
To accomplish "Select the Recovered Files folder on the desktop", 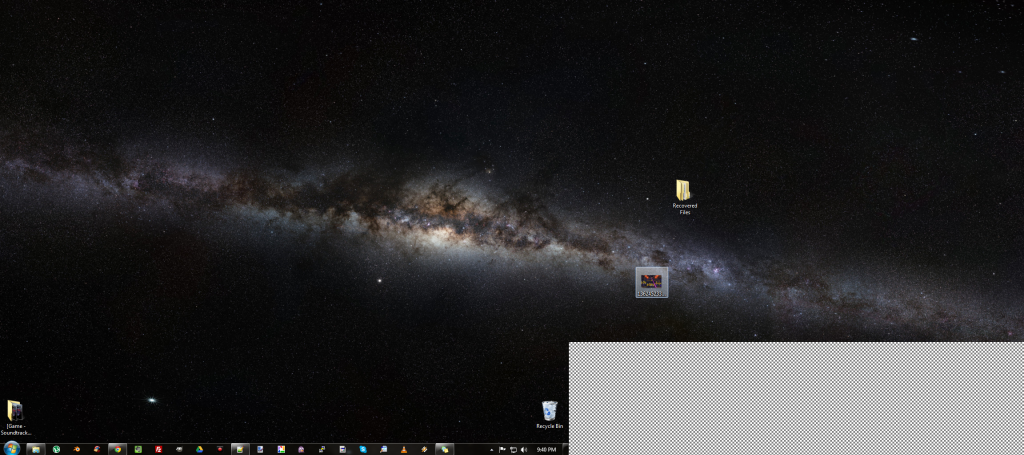I will [x=684, y=197].
